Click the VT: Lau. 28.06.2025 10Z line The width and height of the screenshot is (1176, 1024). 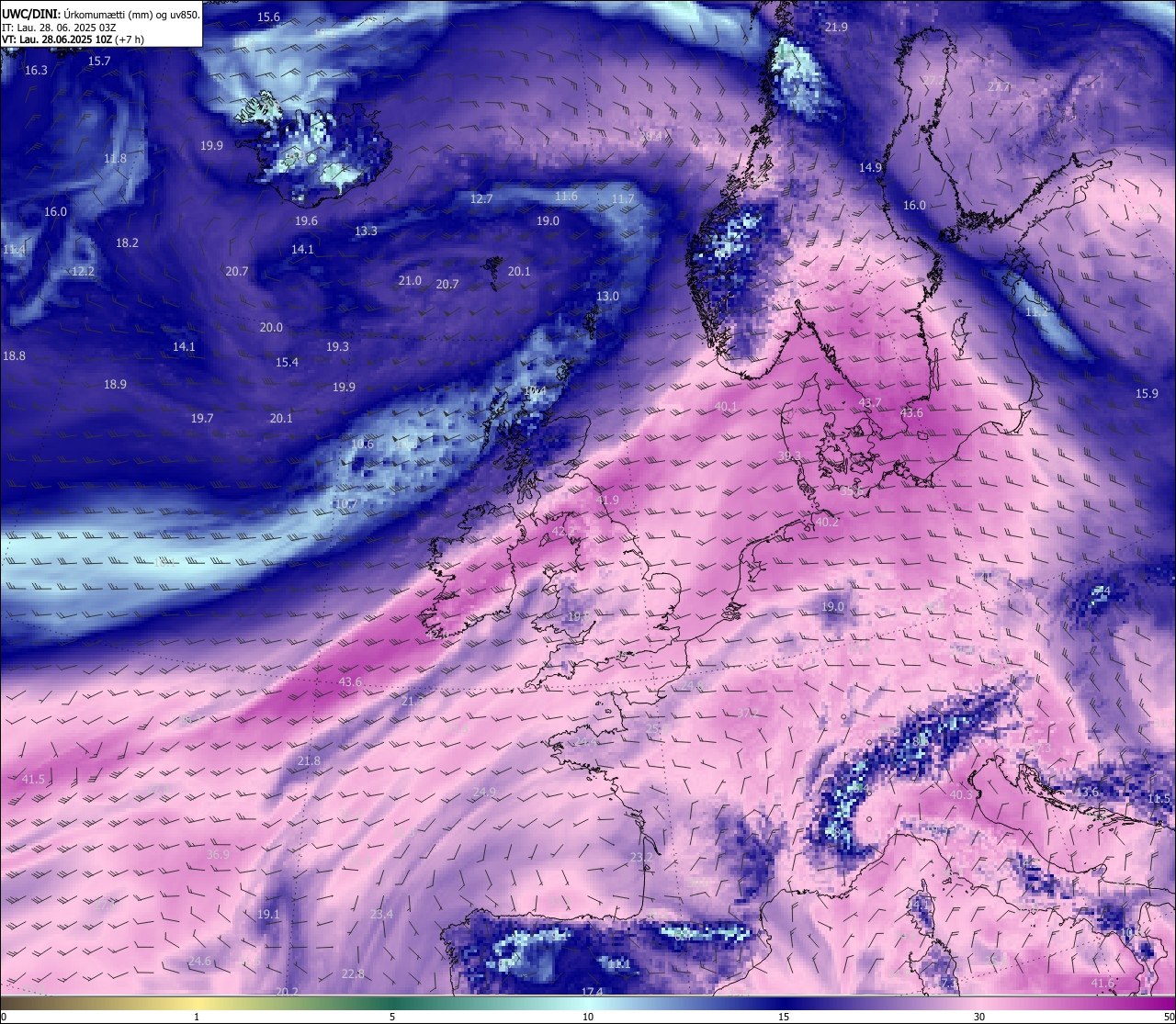[x=73, y=39]
